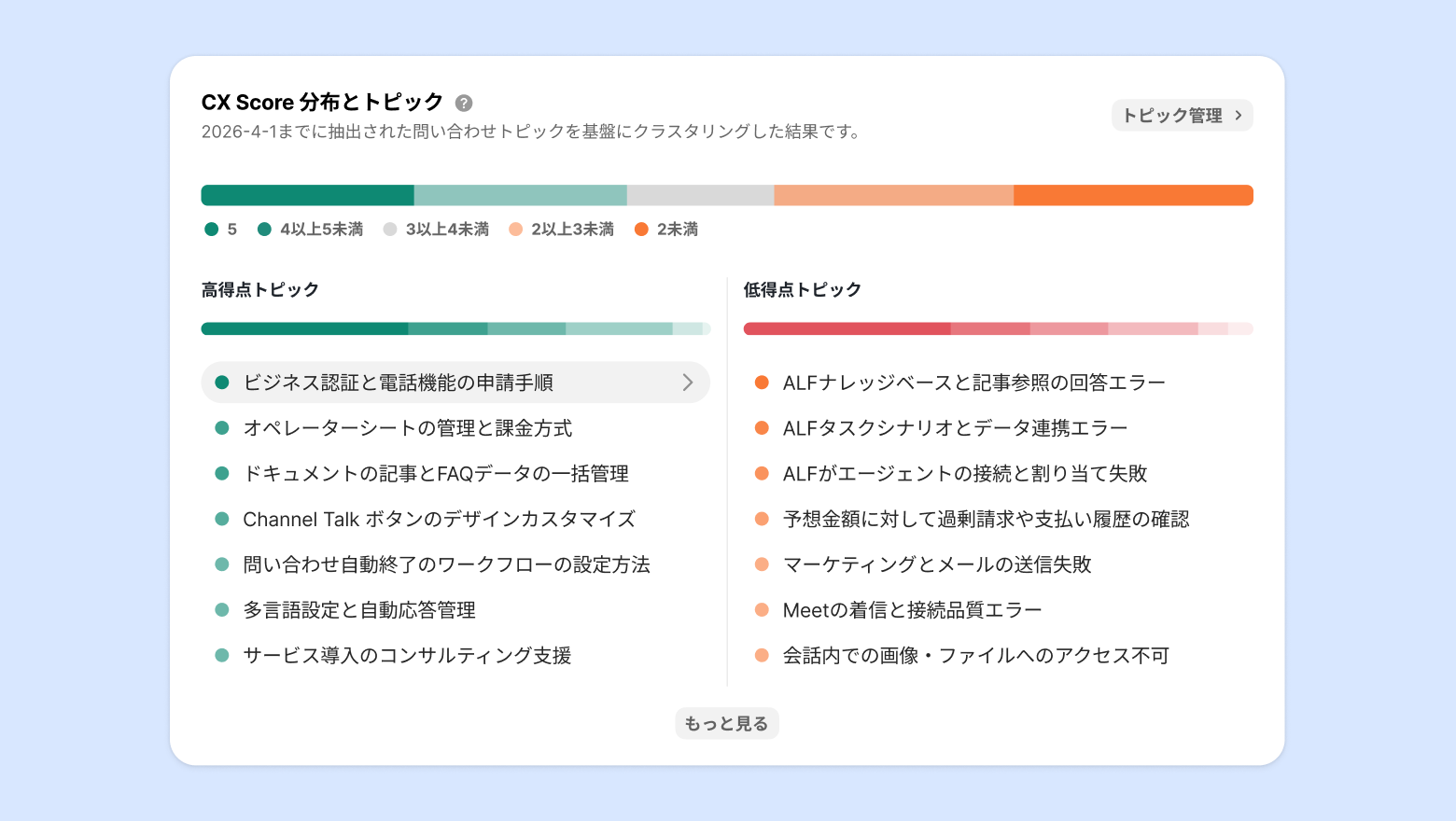Open ALFタスクシナリオとデータ連携エラー topic

pyautogui.click(x=955, y=428)
